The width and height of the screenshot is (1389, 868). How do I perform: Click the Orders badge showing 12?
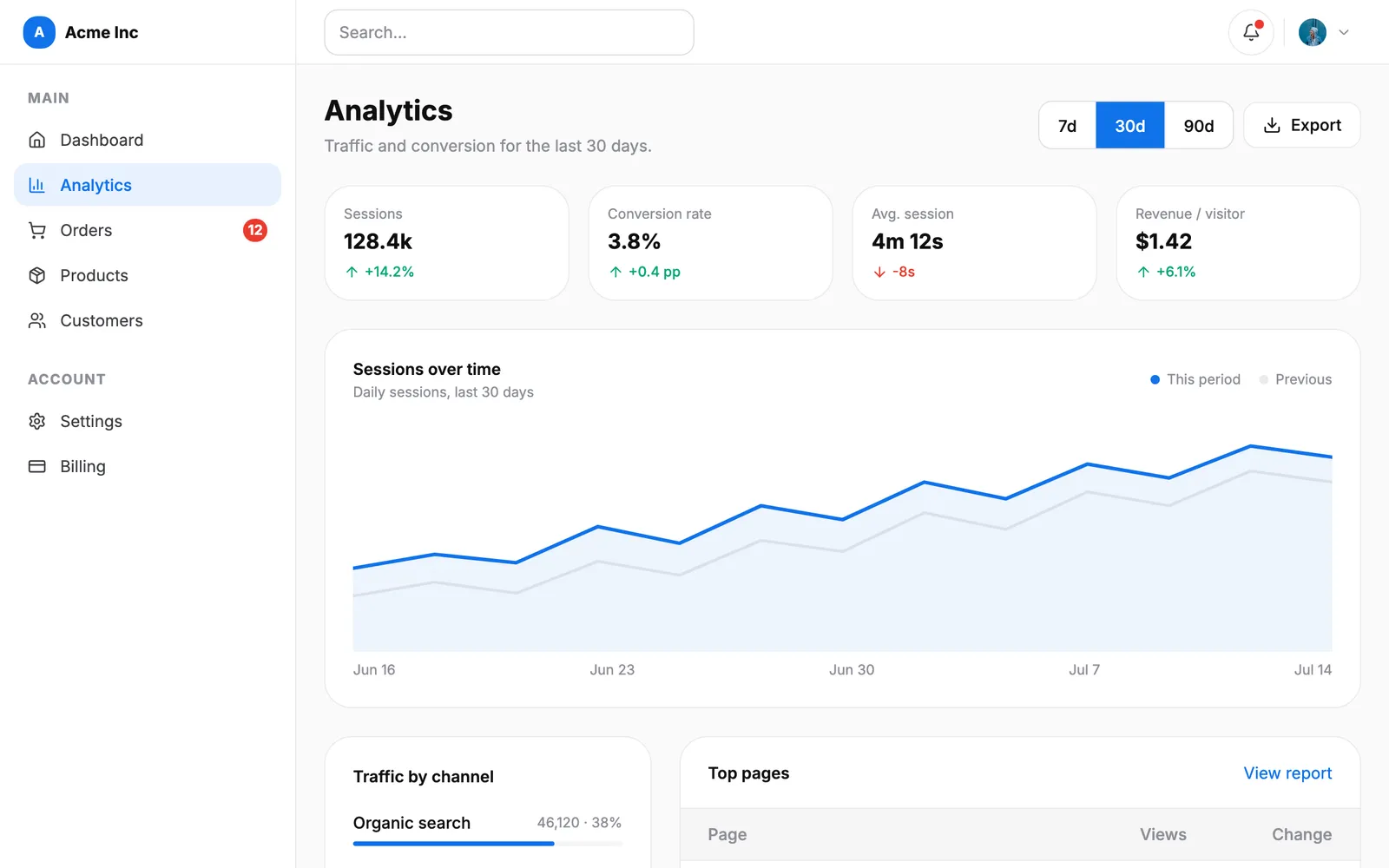coord(254,230)
